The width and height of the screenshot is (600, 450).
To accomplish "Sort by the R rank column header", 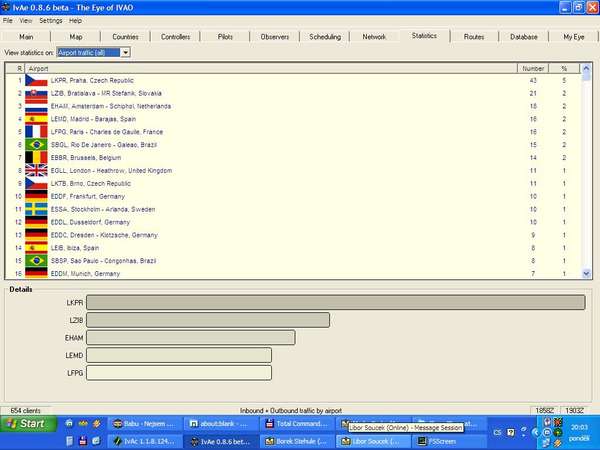I will pyautogui.click(x=16, y=68).
